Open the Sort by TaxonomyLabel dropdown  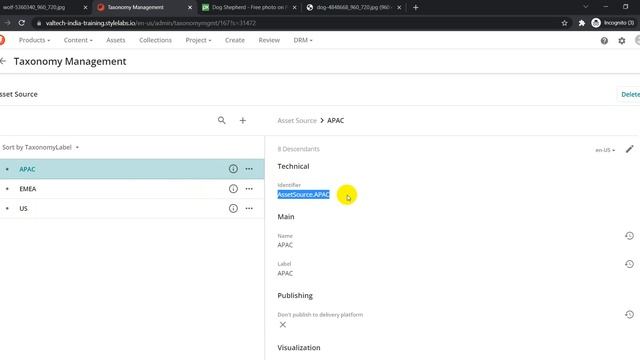40,147
